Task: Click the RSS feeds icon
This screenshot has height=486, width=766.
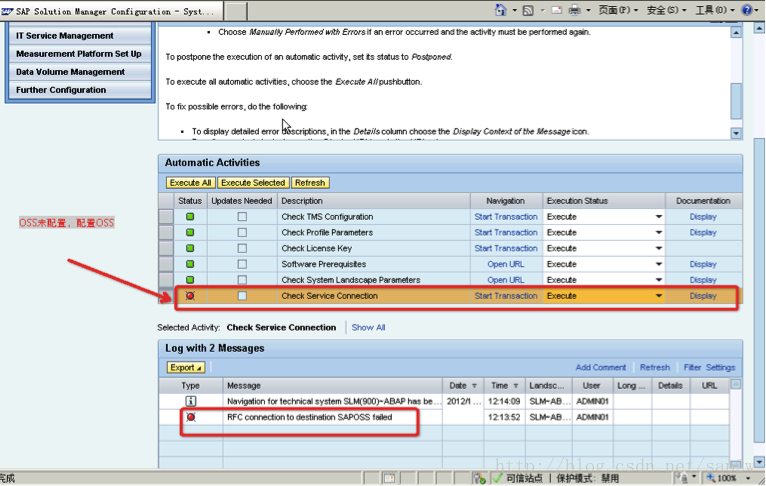Action: 528,10
